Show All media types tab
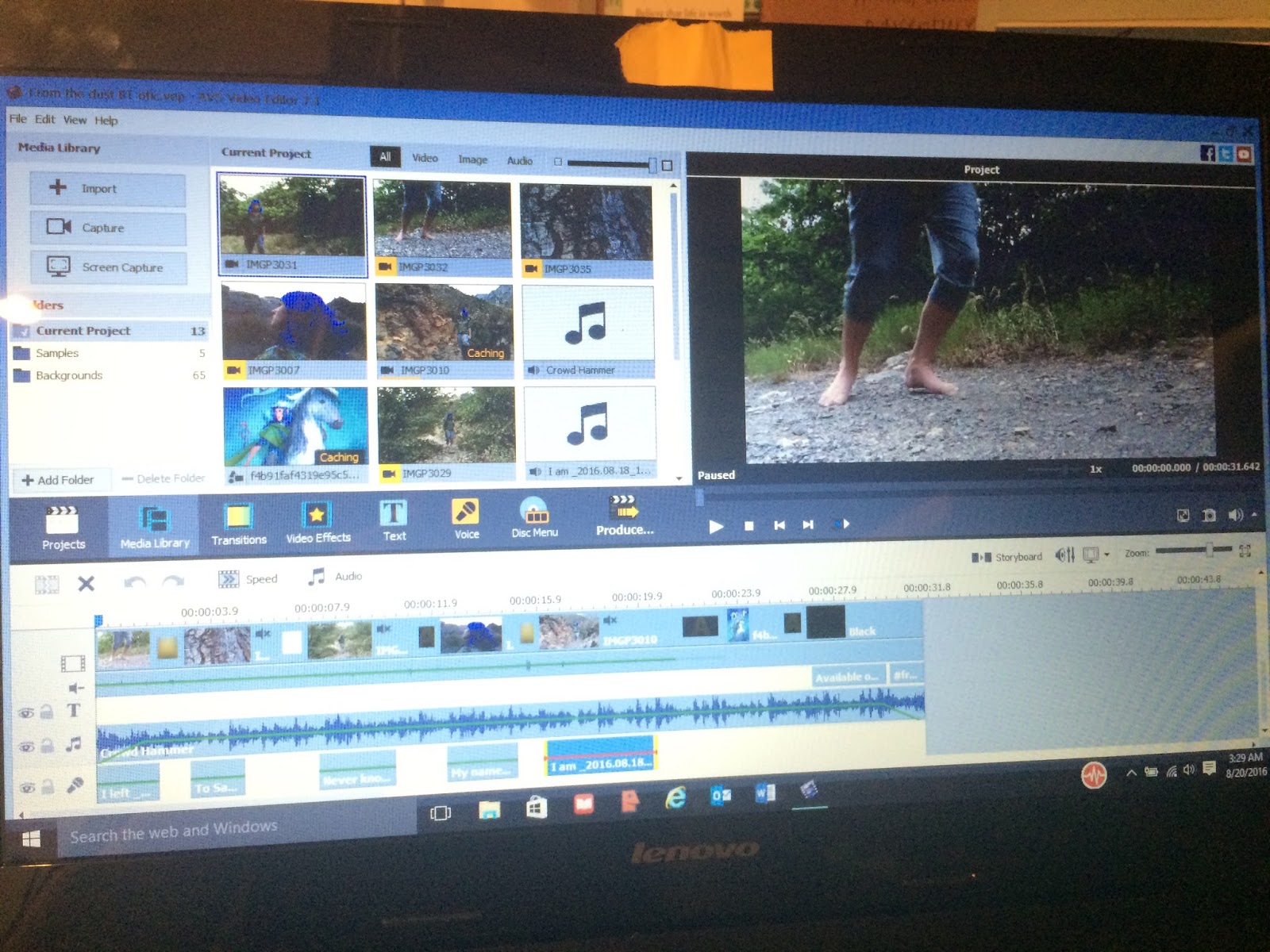The height and width of the screenshot is (952, 1270). [385, 157]
